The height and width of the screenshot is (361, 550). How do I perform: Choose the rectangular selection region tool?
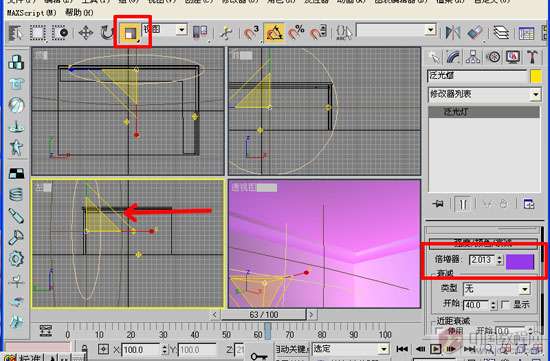(x=38, y=33)
